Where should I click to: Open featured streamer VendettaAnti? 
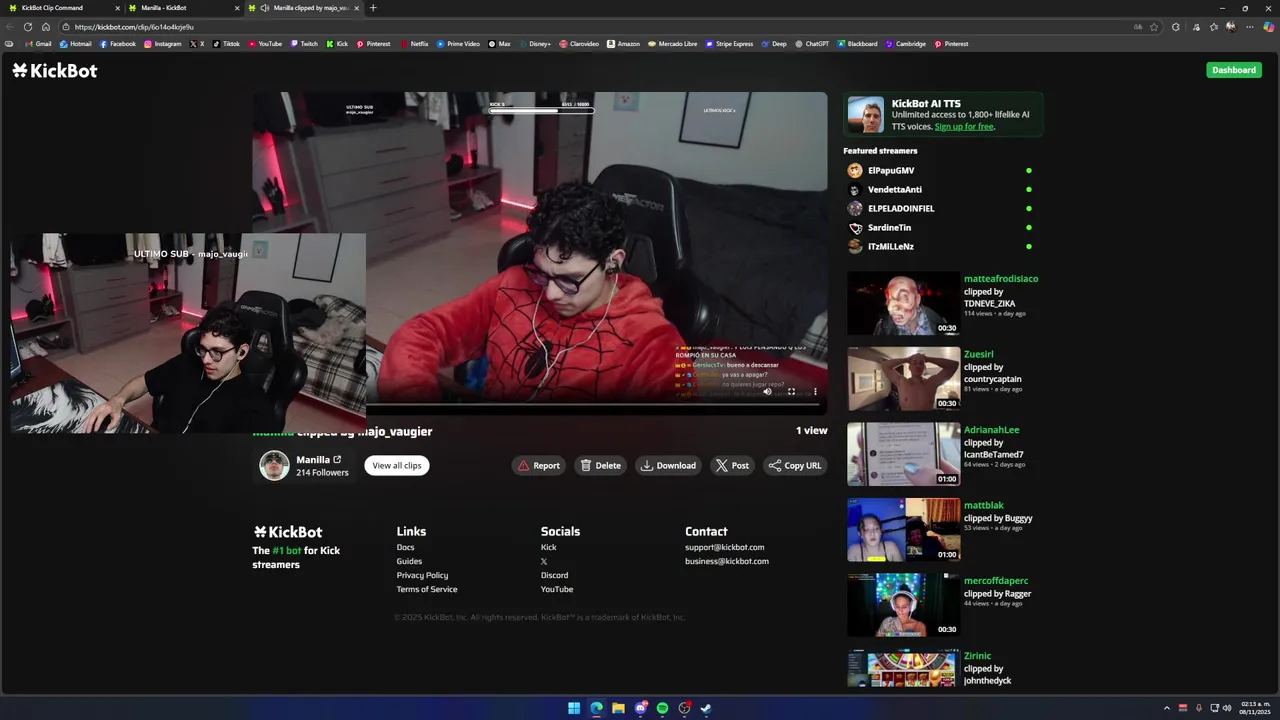click(894, 190)
